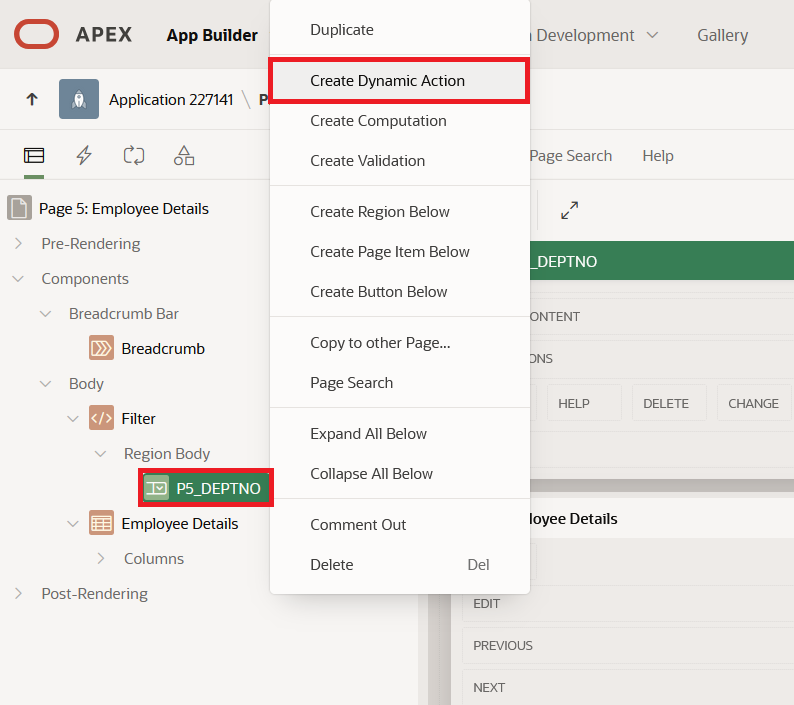Open the Dynamic Actions lightning tab
Image resolution: width=794 pixels, height=705 pixels.
coord(84,155)
